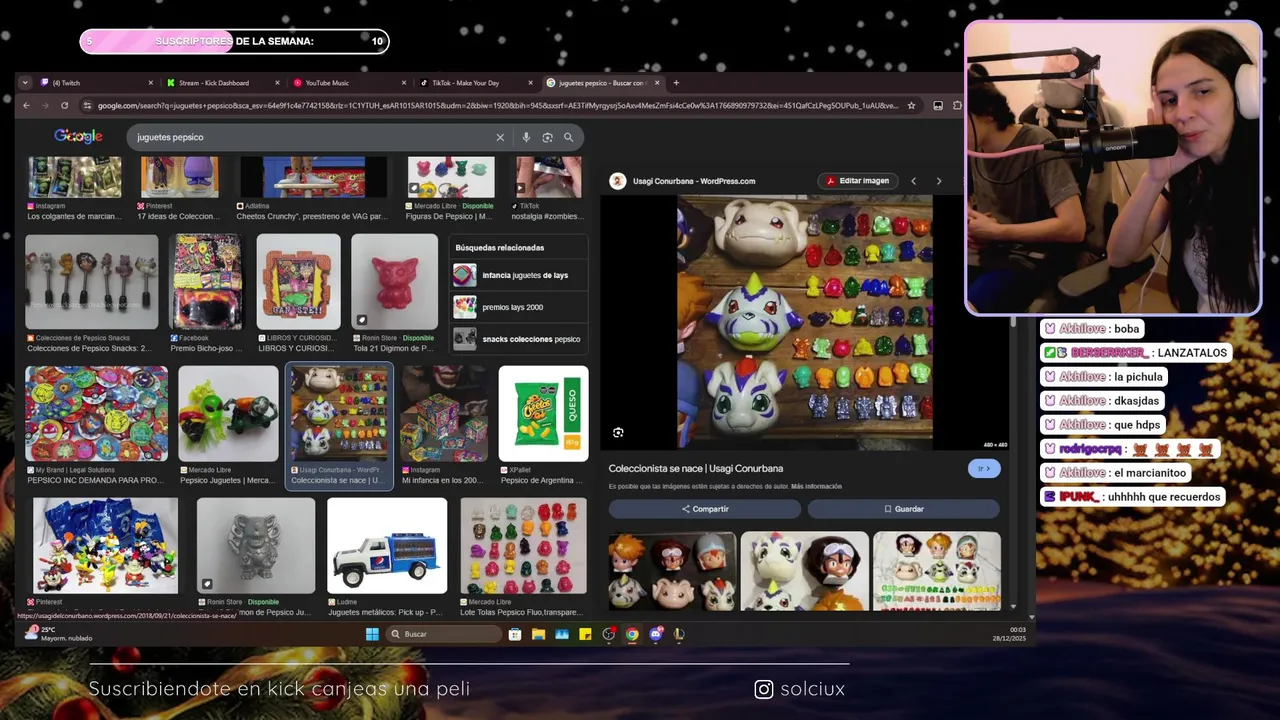Open weather widget showing 25°C
This screenshot has width=1280, height=720.
coord(58,634)
